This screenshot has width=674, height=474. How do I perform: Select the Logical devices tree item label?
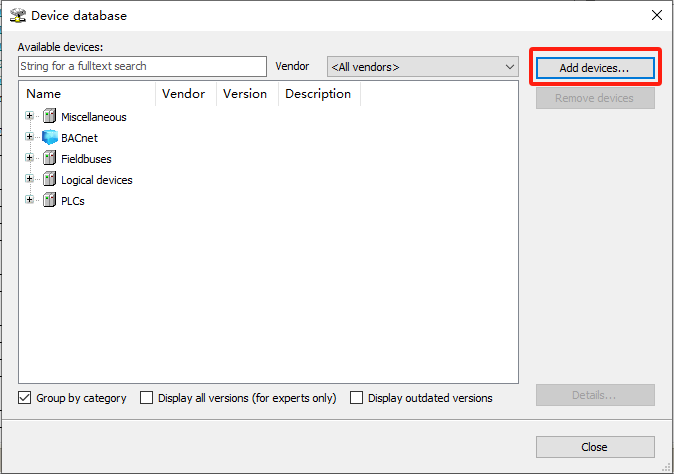[97, 180]
